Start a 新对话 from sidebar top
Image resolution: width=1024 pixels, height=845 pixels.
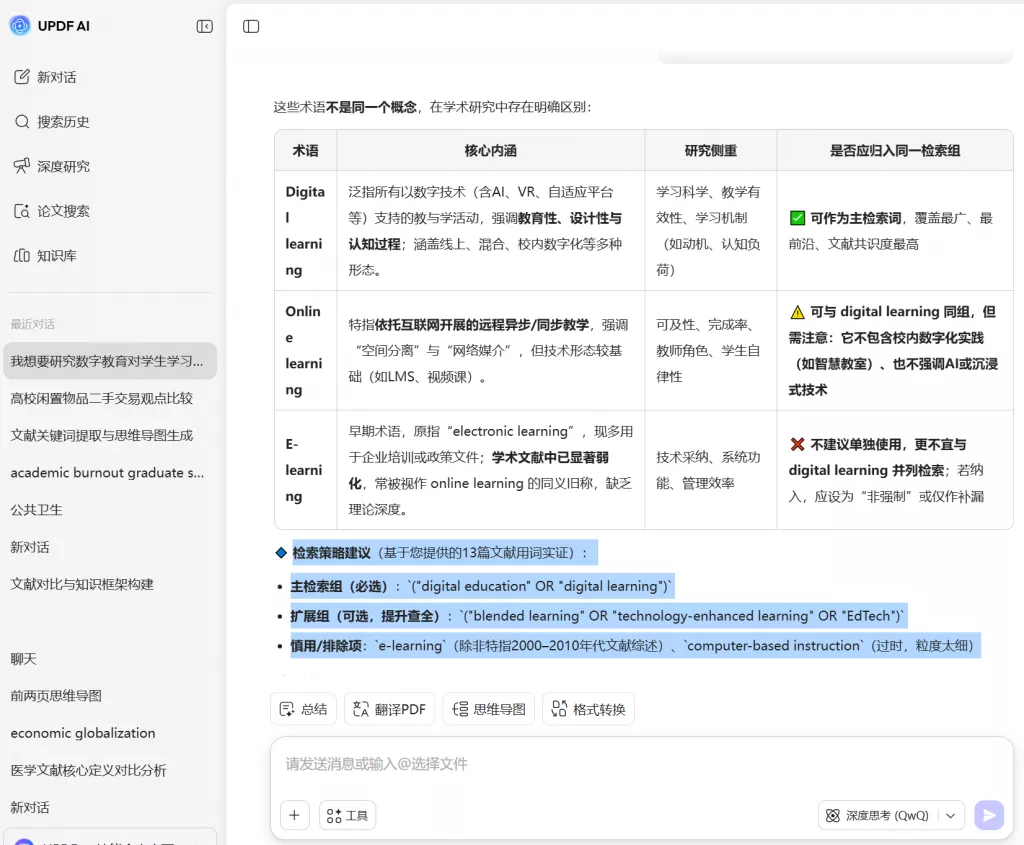(56, 77)
